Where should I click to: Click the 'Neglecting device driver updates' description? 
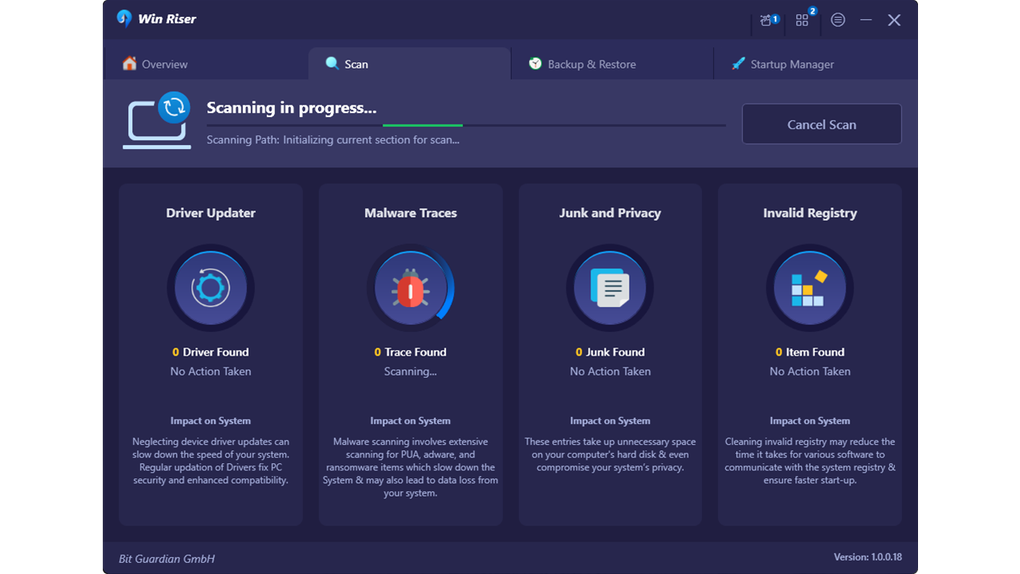point(211,461)
